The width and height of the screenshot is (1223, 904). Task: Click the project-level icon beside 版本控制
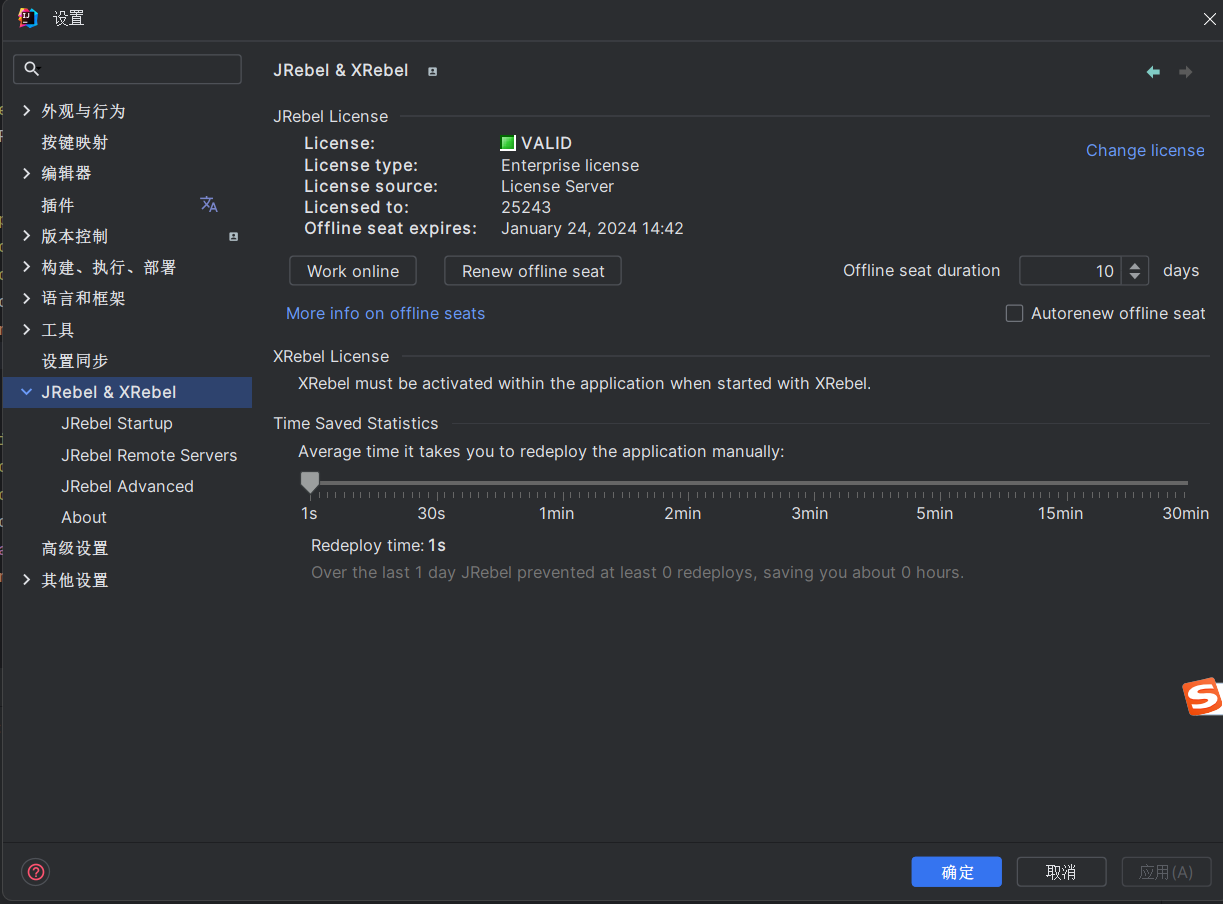(x=233, y=237)
